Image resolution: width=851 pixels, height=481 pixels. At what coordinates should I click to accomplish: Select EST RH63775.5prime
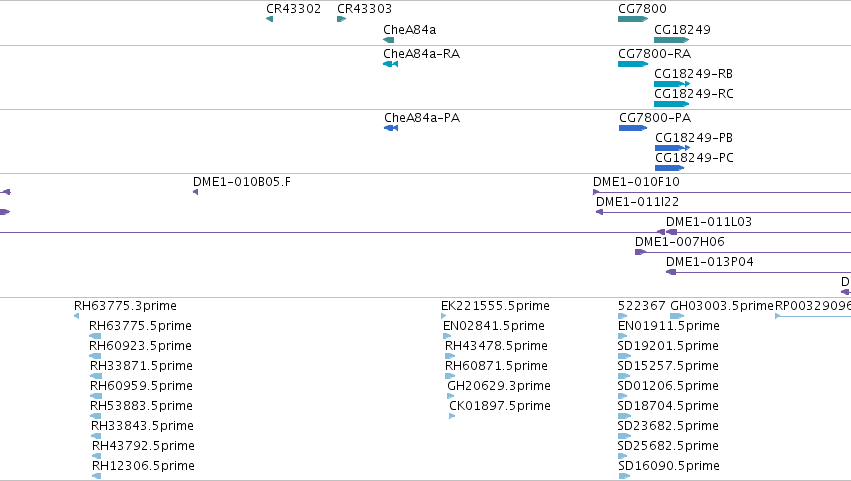click(x=140, y=326)
